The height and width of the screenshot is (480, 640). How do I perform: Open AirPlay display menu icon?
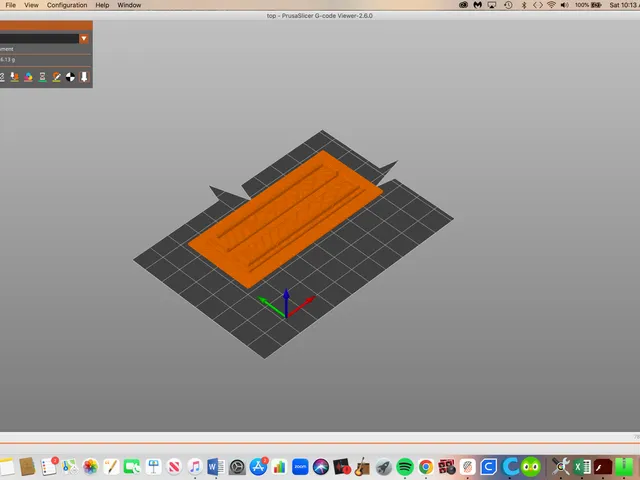[492, 5]
